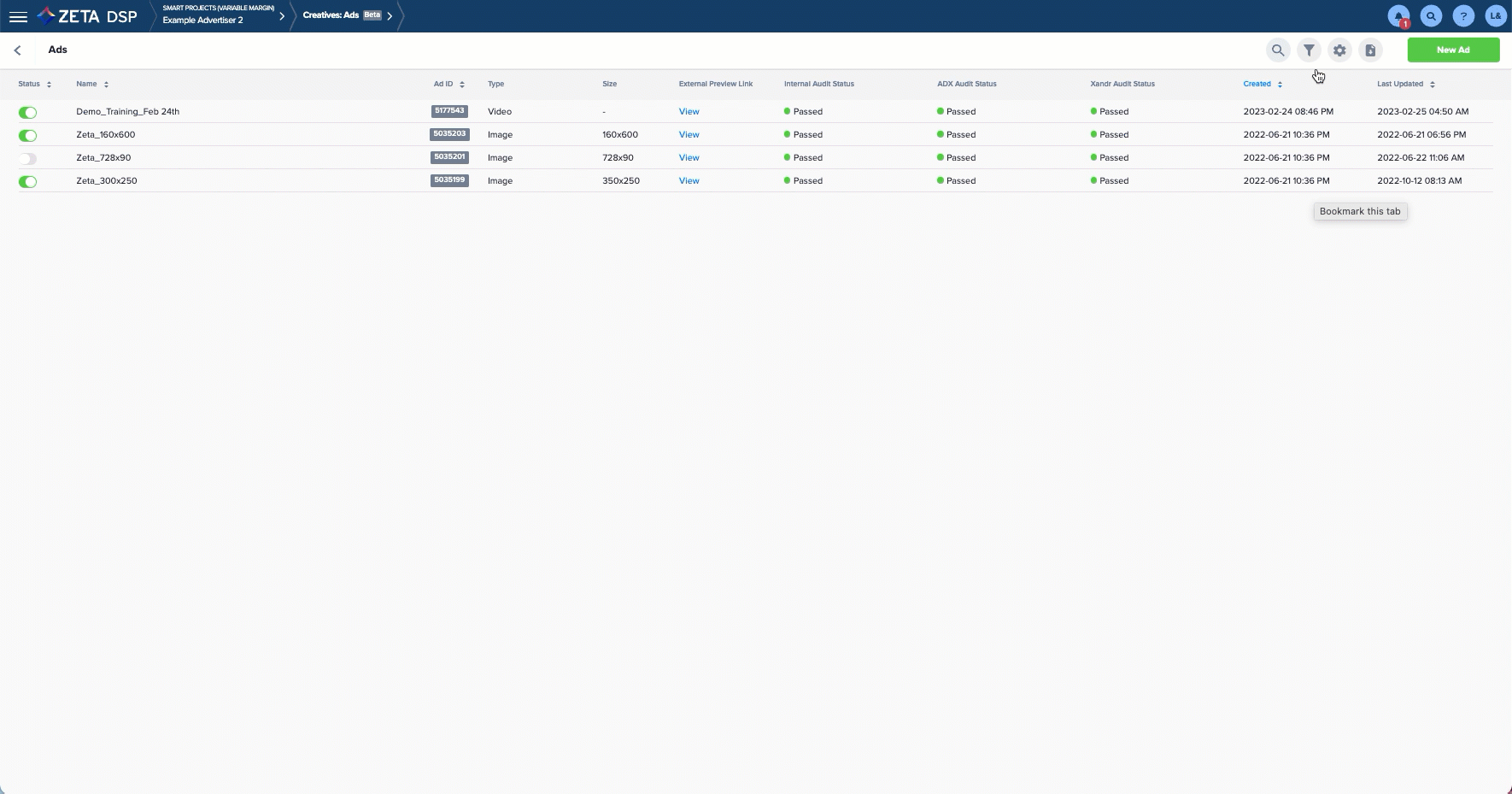The image size is (1512, 794).
Task: Open View preview link for Zeta_160x600
Action: click(x=689, y=134)
